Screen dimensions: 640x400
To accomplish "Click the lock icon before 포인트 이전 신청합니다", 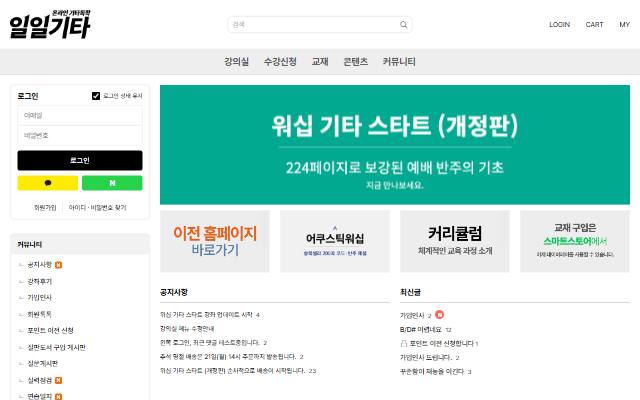I will click(x=404, y=344).
